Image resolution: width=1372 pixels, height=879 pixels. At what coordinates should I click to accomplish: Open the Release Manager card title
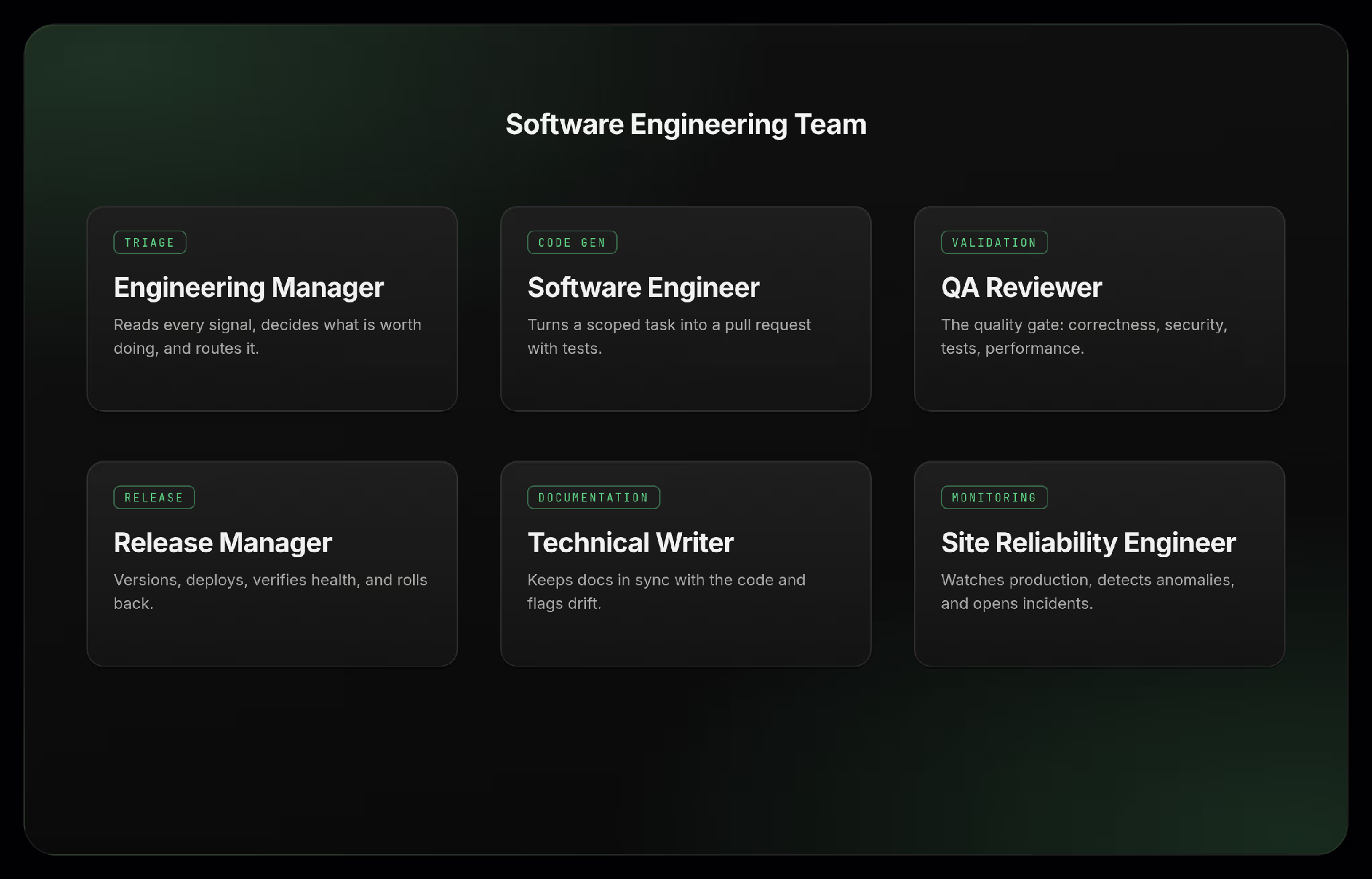click(x=223, y=542)
